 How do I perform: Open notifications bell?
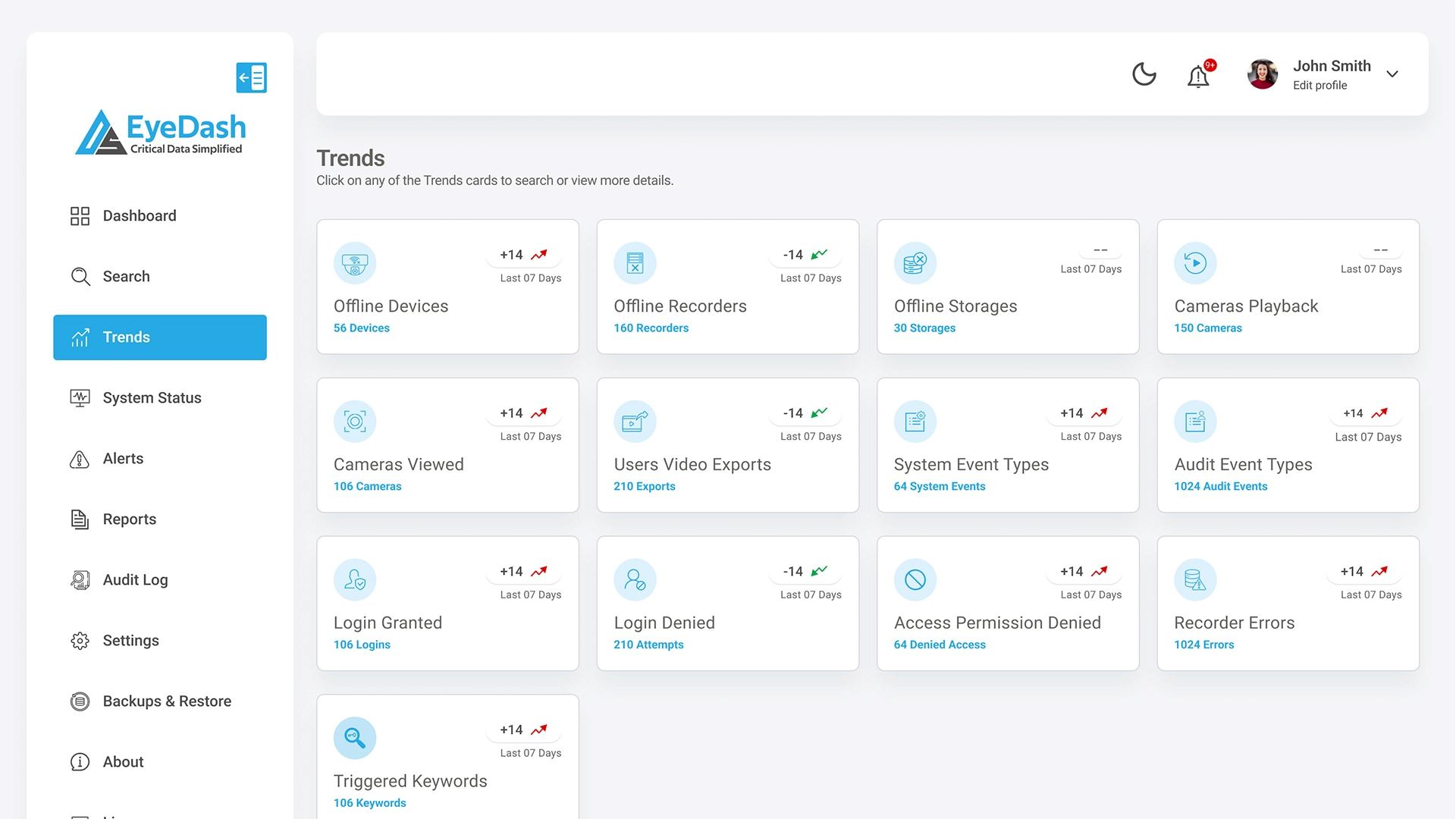click(x=1198, y=76)
